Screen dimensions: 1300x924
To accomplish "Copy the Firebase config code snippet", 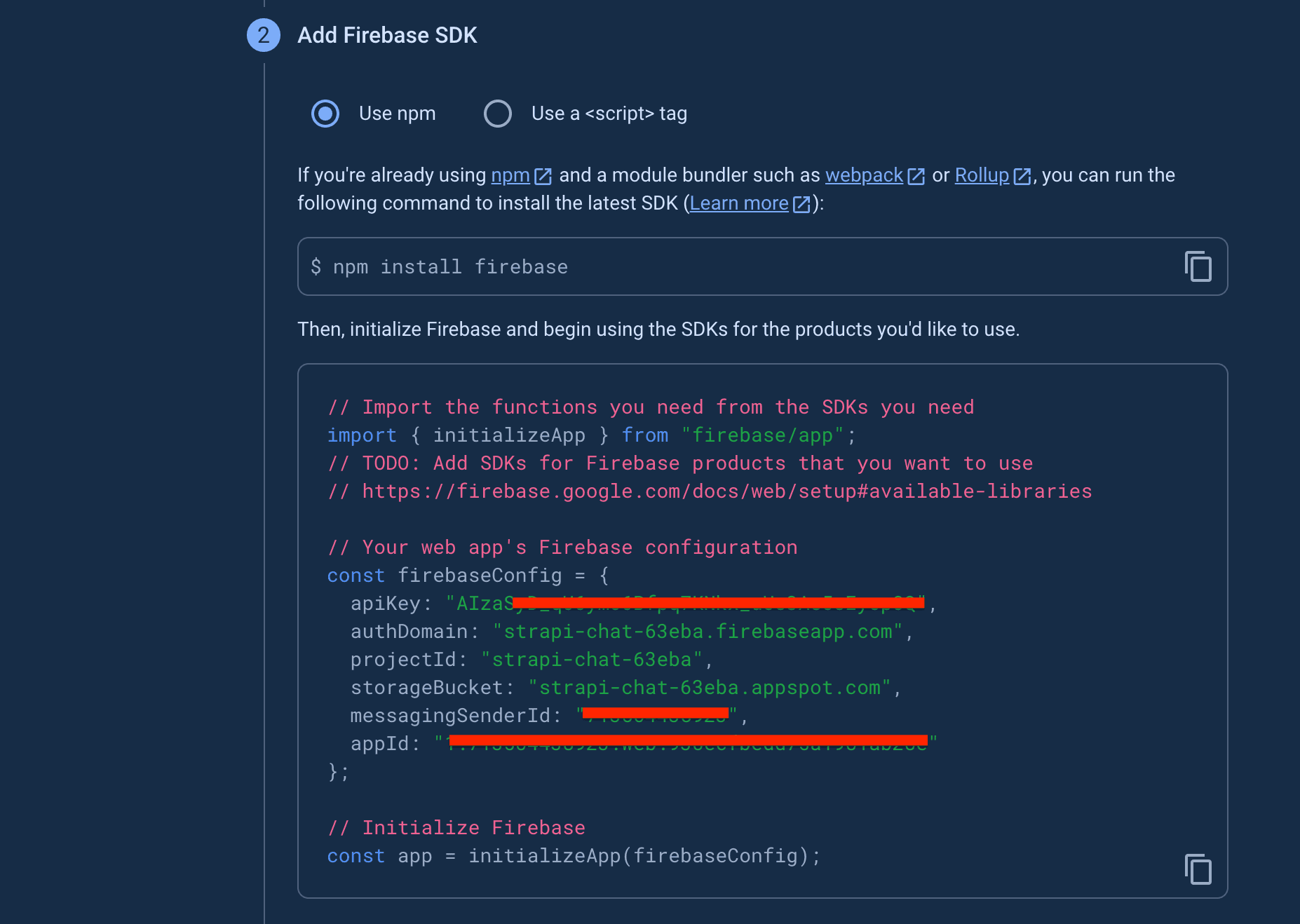I will (1198, 869).
